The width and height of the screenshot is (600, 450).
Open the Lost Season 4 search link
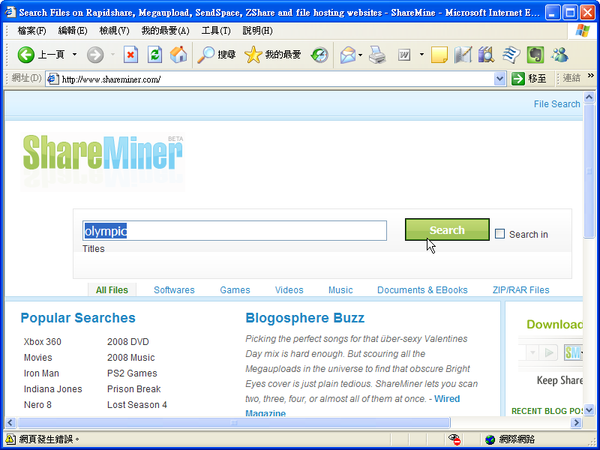137,404
